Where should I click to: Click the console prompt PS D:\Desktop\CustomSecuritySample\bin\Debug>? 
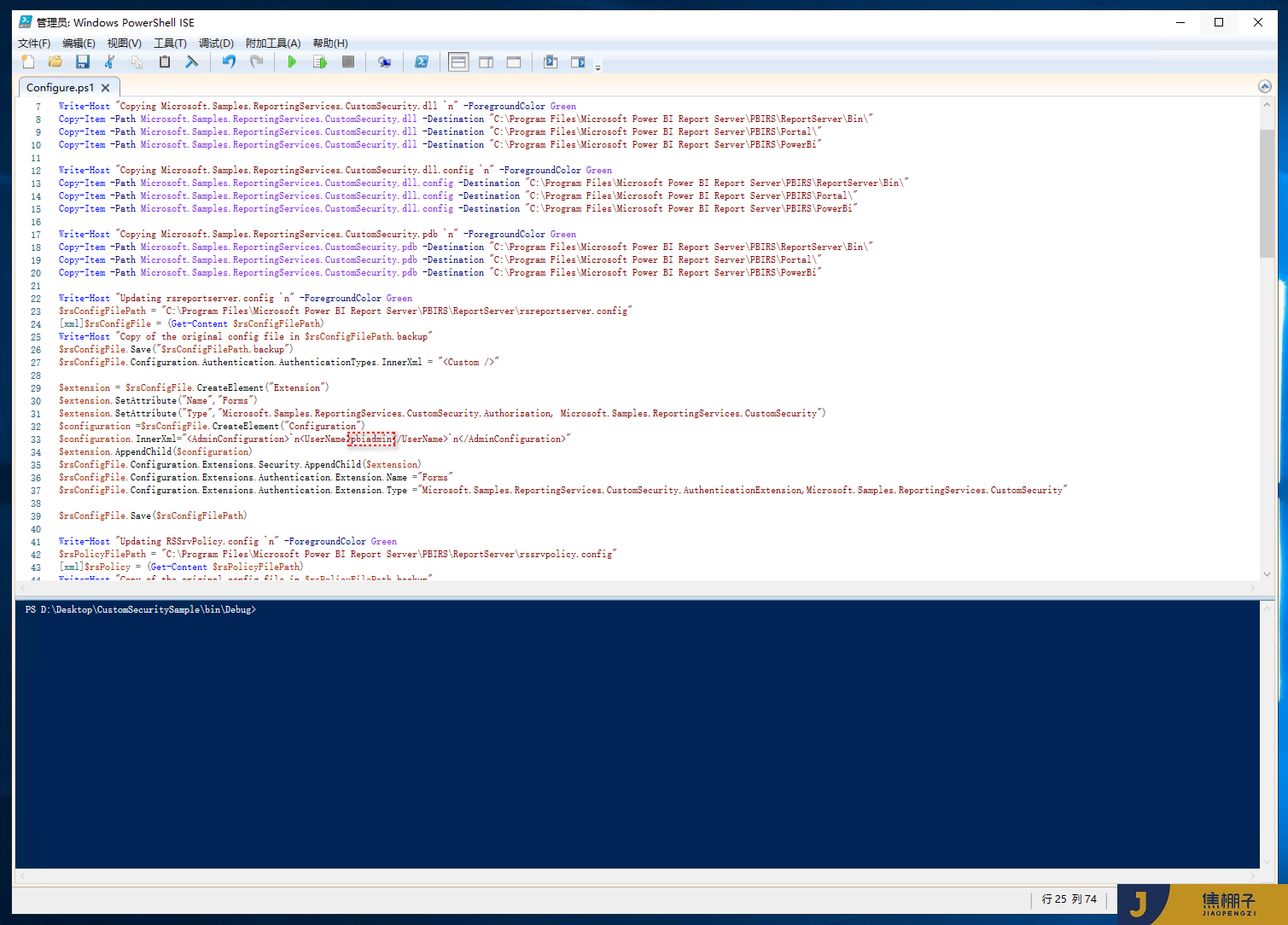(x=141, y=609)
